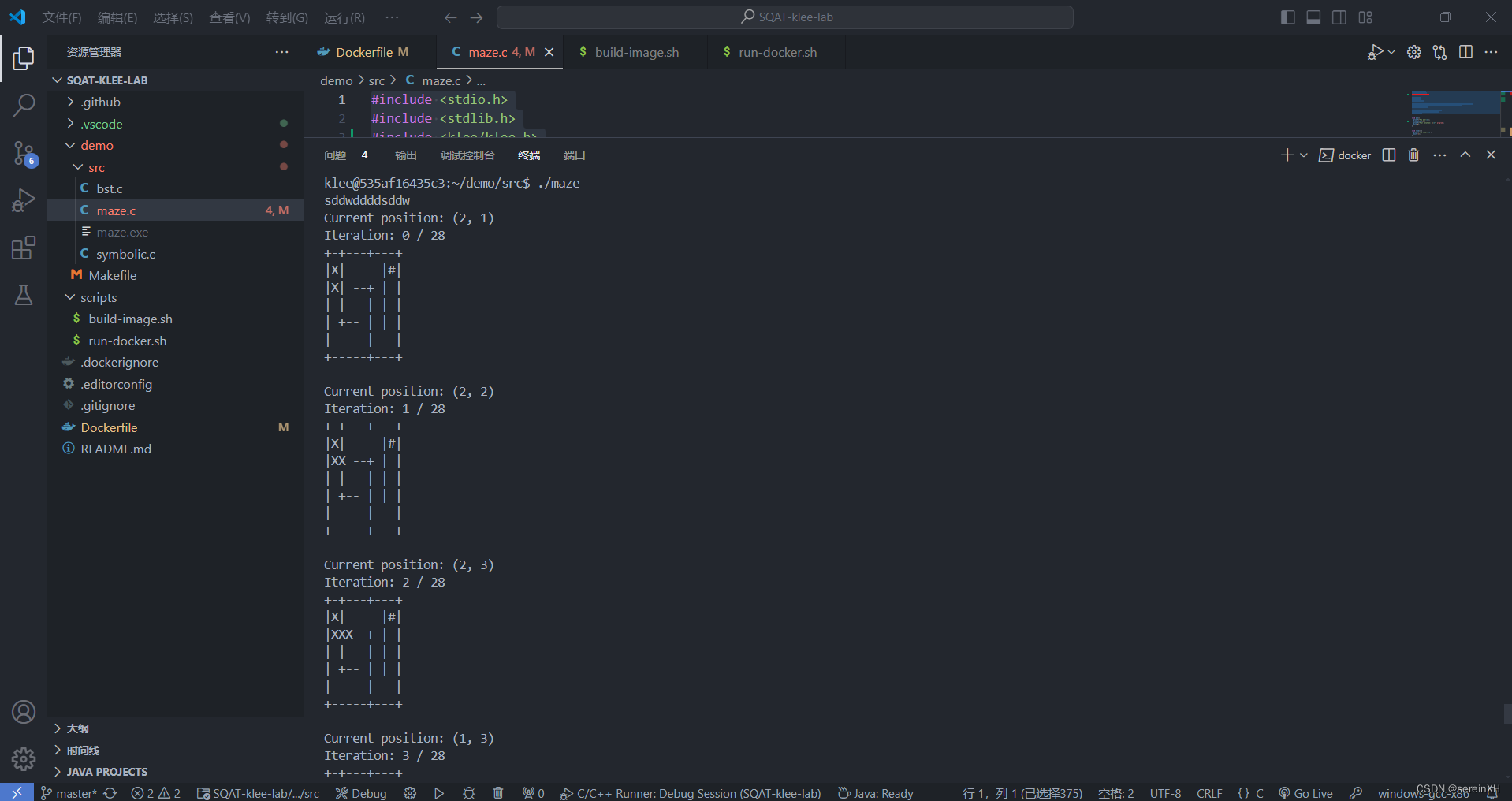Open the Manage gear in activity bar
The width and height of the screenshot is (1512, 801).
(x=24, y=759)
